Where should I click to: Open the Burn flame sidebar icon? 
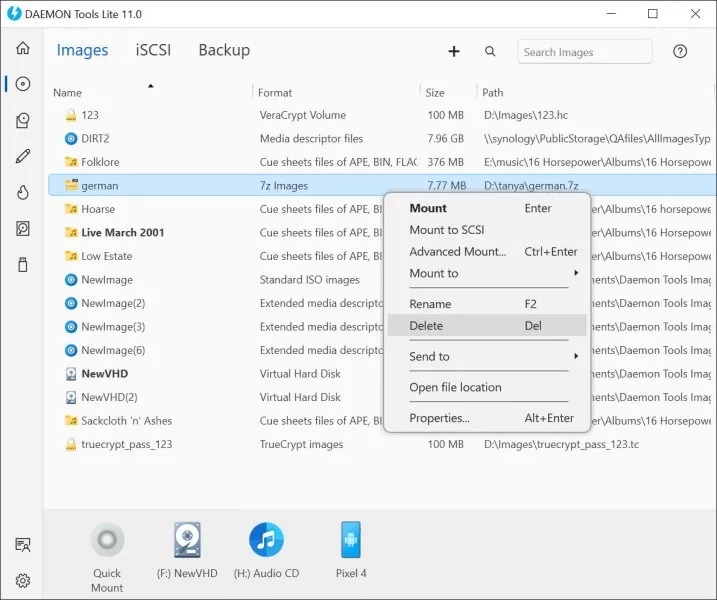(x=23, y=192)
